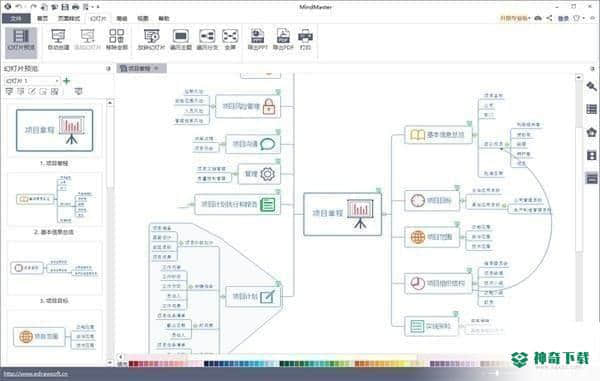Click the 登录 login link

pos(563,18)
